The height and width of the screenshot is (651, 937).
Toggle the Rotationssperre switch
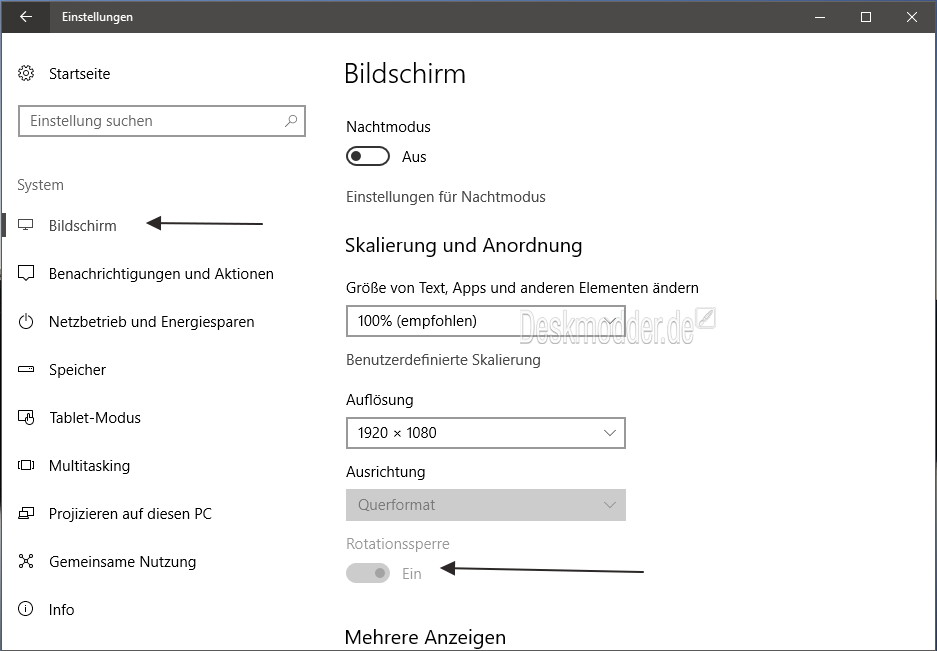pos(368,573)
